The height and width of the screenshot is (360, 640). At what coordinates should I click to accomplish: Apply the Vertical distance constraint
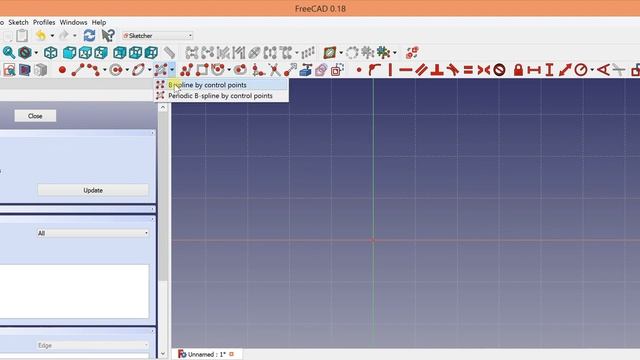click(x=549, y=70)
